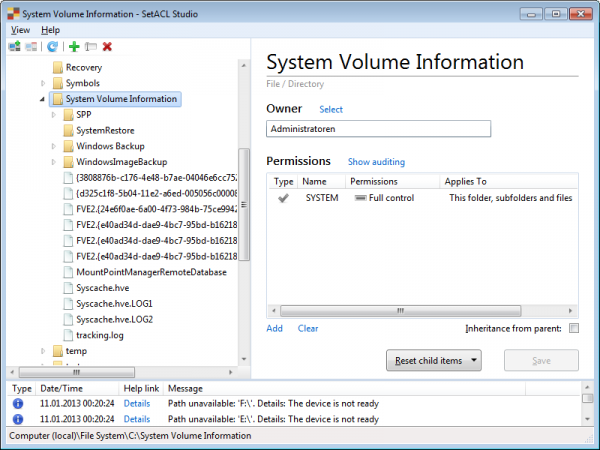Click the Clear permissions link

coord(308,328)
